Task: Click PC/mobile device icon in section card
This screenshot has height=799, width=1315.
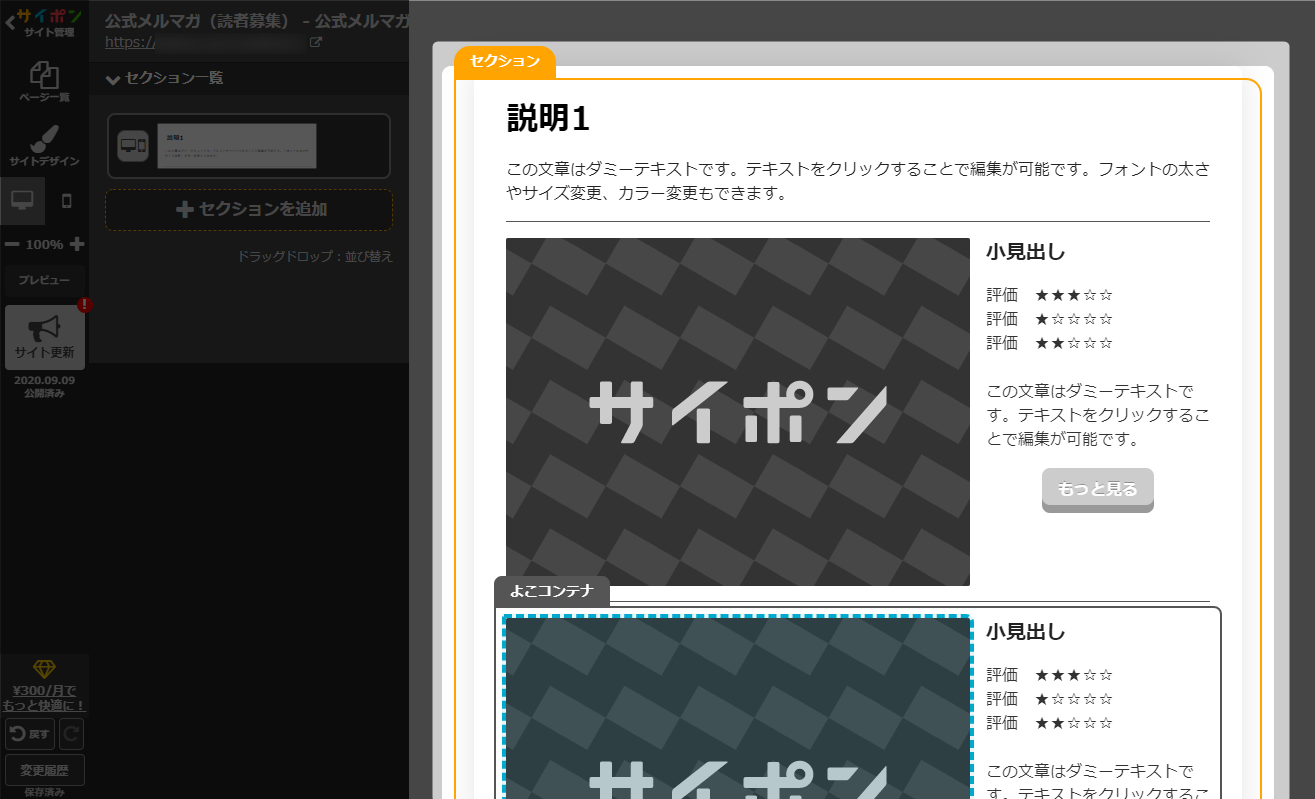Action: [133, 146]
